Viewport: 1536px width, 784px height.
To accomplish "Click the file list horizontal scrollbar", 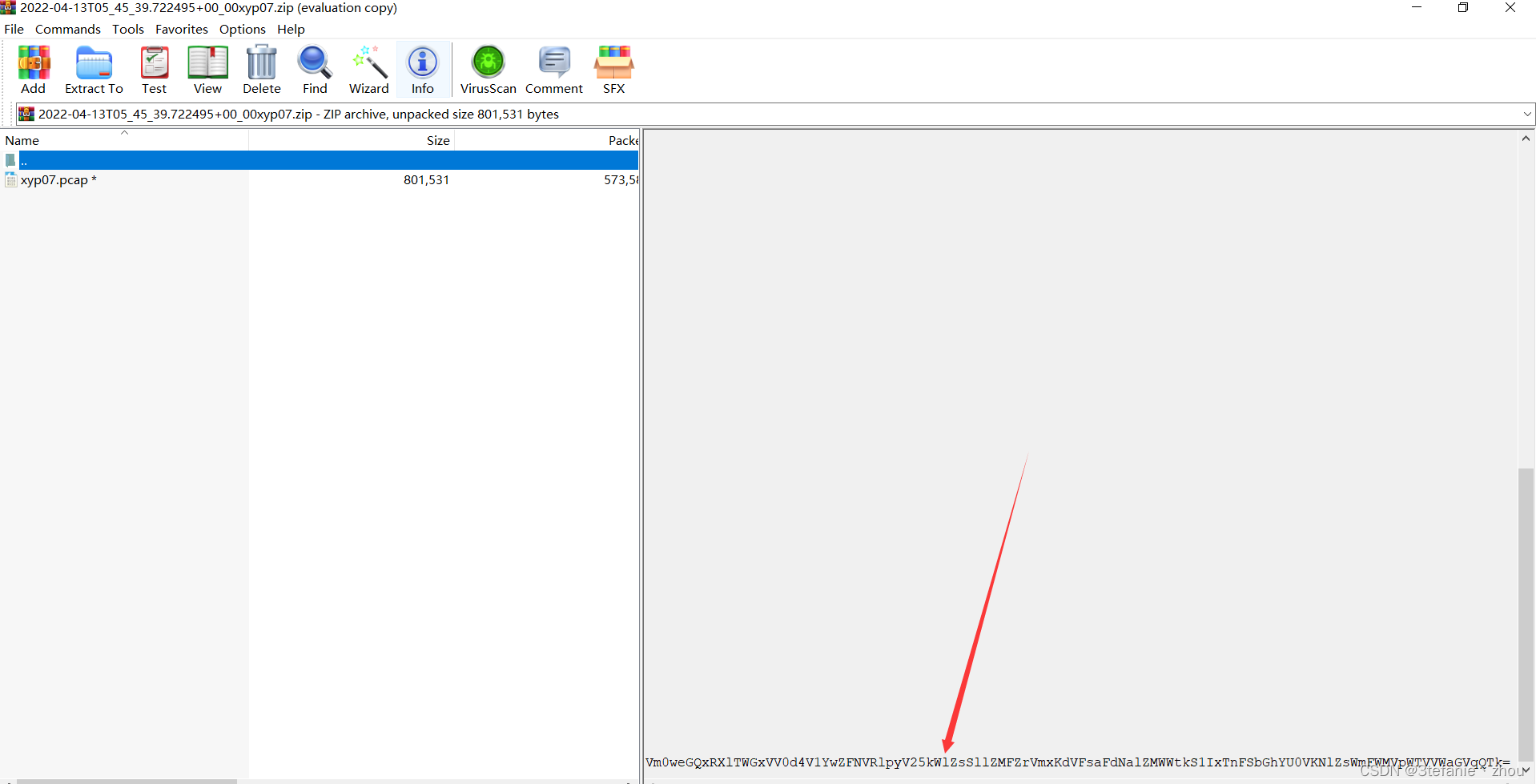I will pos(127,781).
